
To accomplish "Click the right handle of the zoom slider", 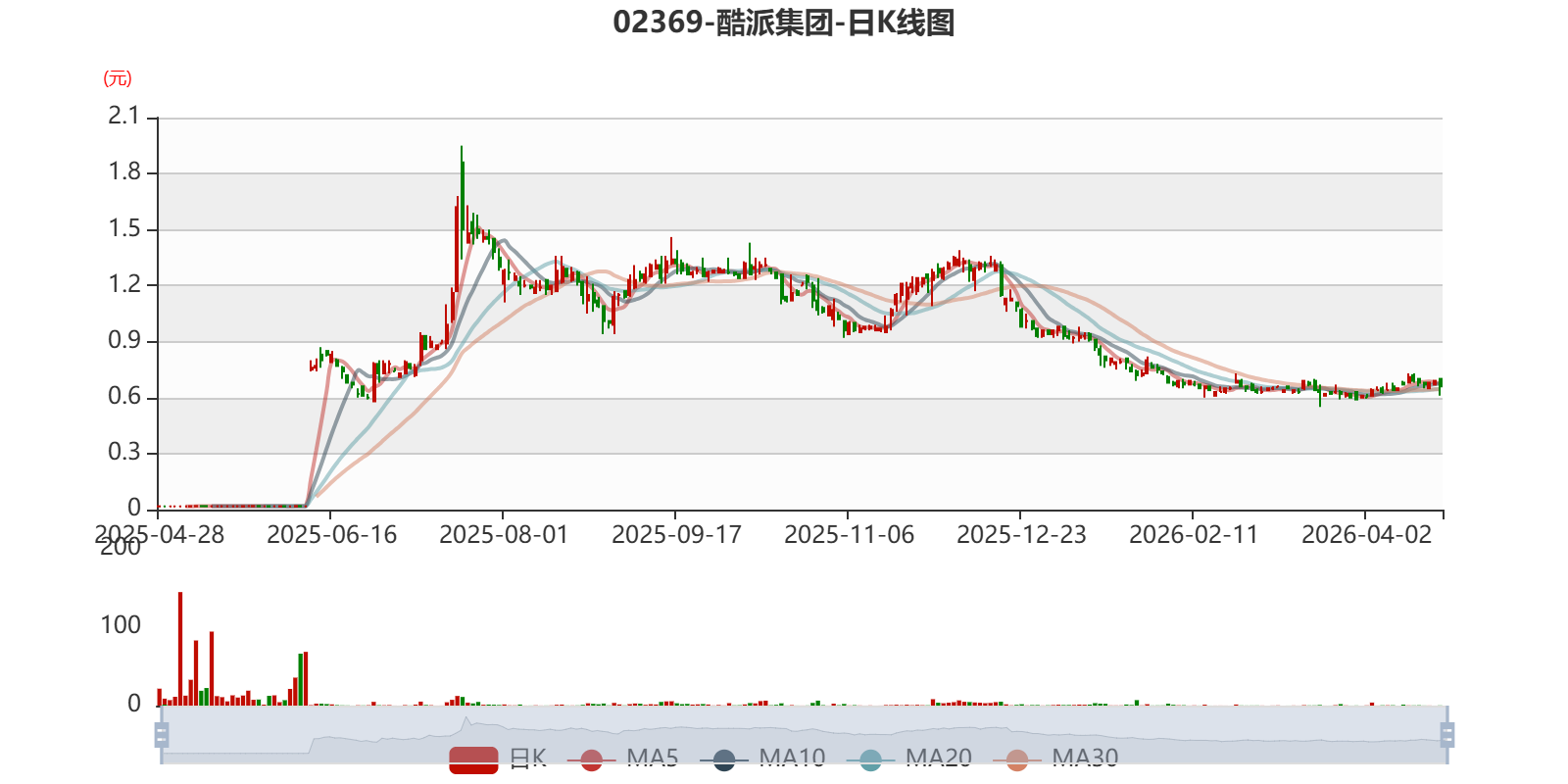I will tap(1446, 734).
